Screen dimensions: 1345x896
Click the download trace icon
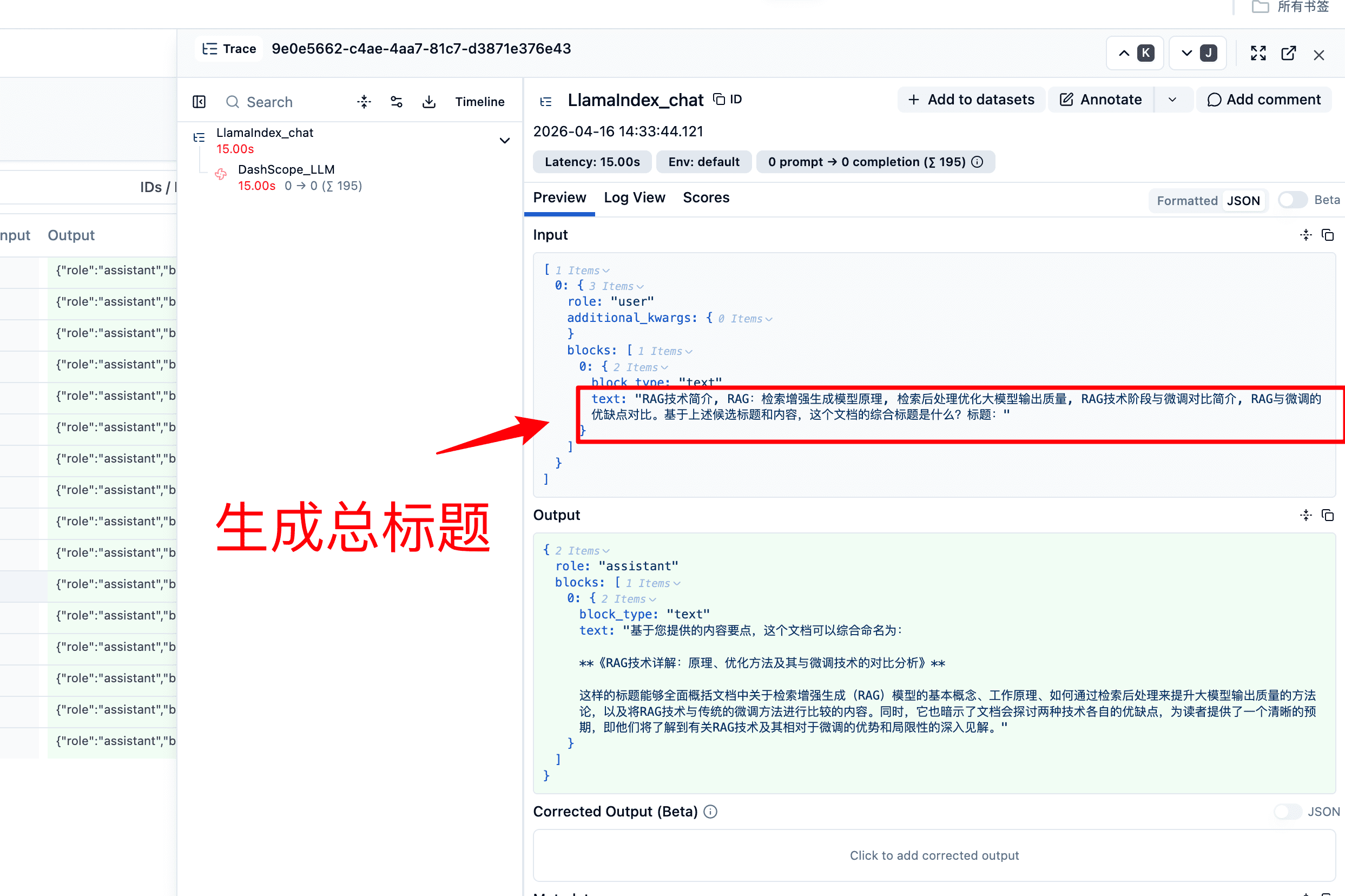pyautogui.click(x=428, y=102)
